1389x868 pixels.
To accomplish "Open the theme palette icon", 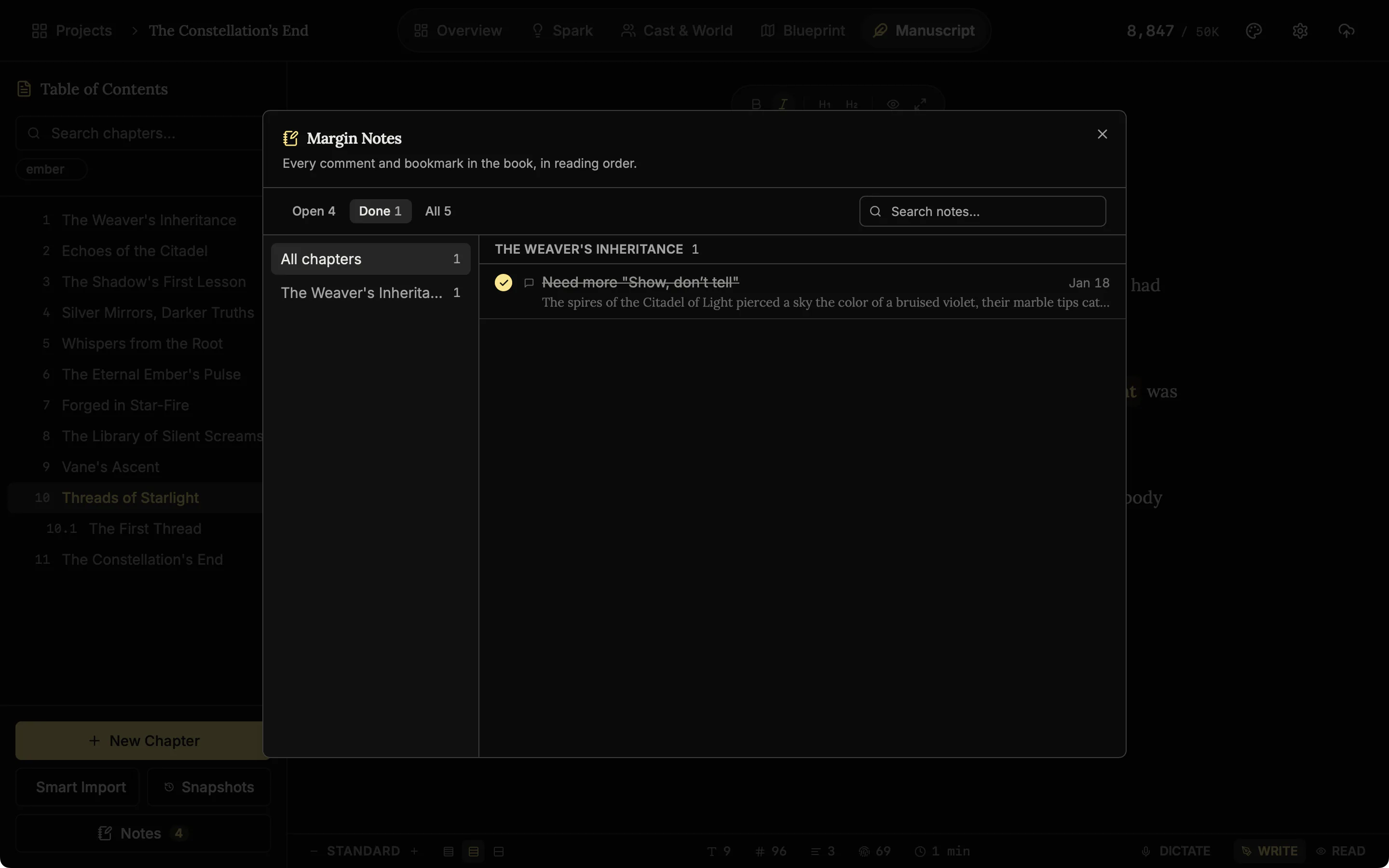I will pos(1253,30).
